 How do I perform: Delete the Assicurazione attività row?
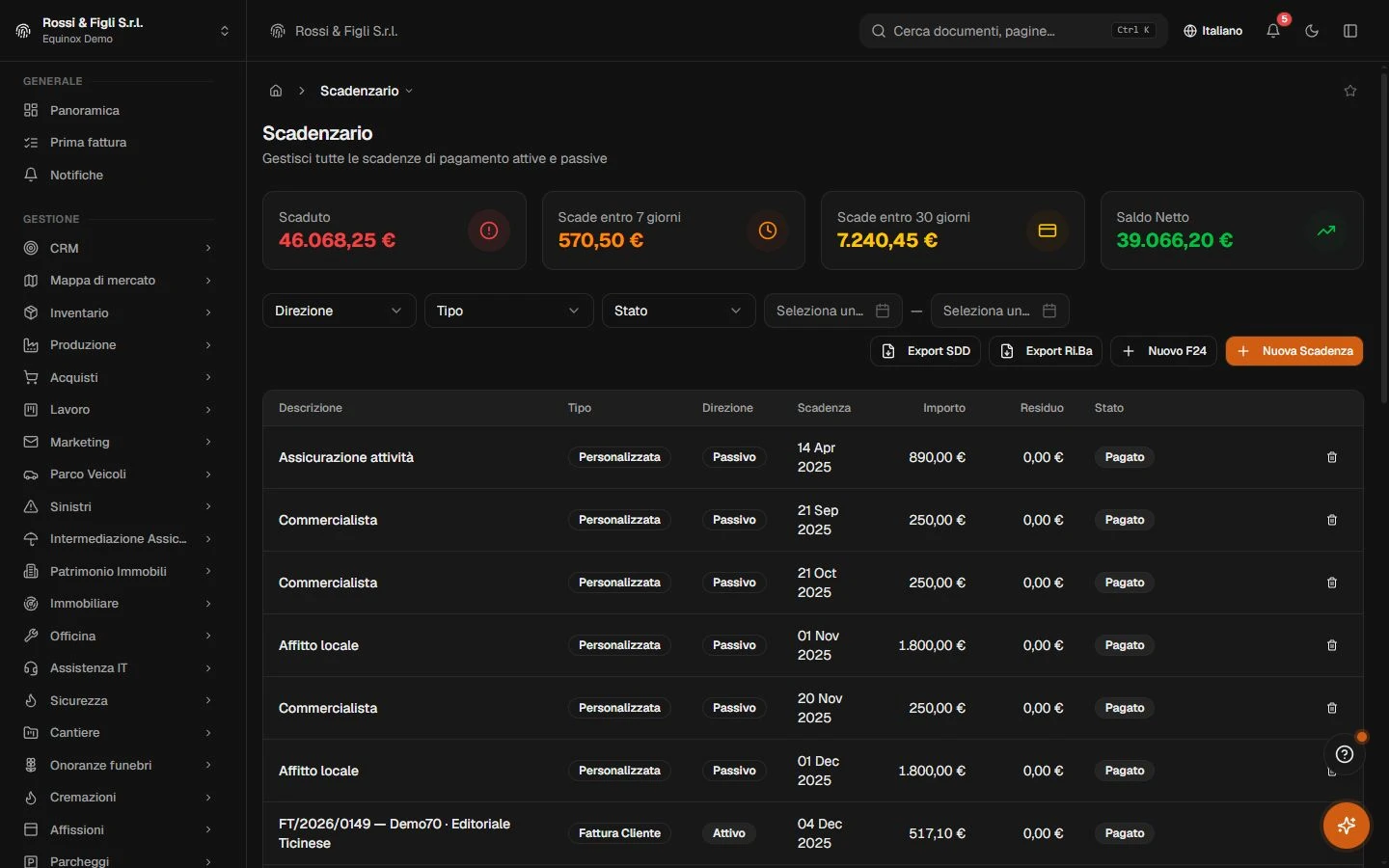(x=1332, y=457)
